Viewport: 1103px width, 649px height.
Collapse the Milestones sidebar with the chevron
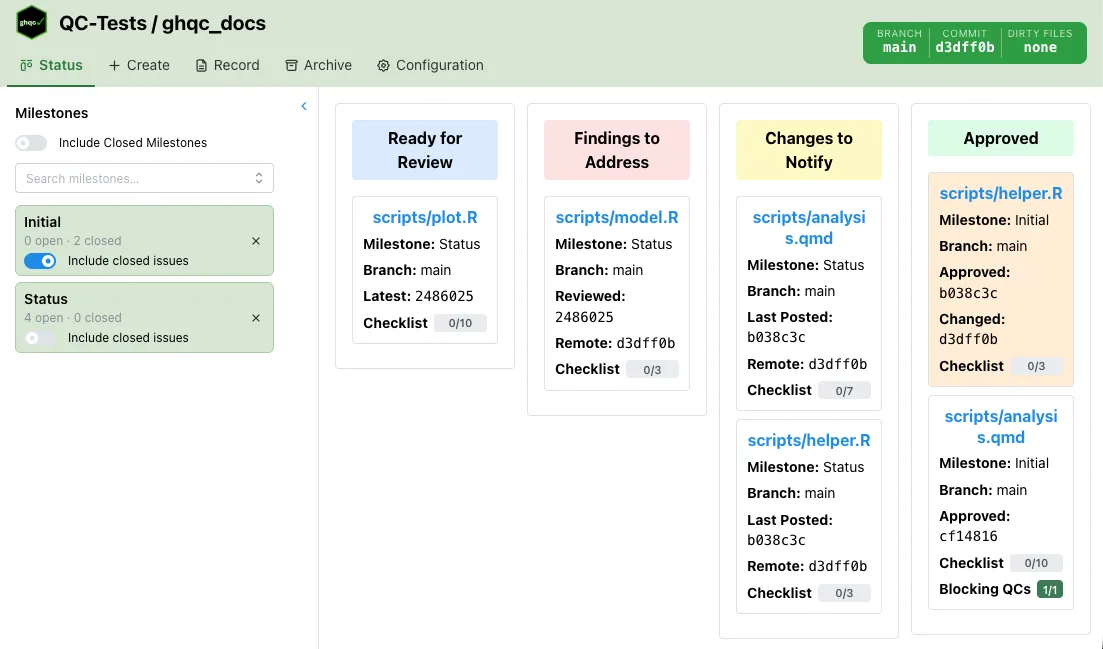coord(304,106)
